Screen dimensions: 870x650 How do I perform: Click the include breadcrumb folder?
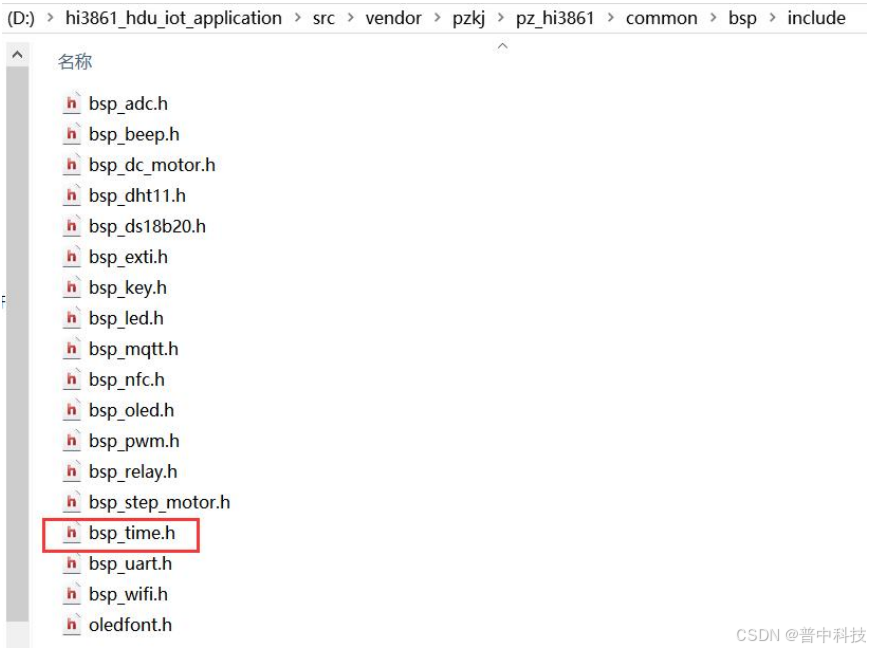pyautogui.click(x=816, y=18)
